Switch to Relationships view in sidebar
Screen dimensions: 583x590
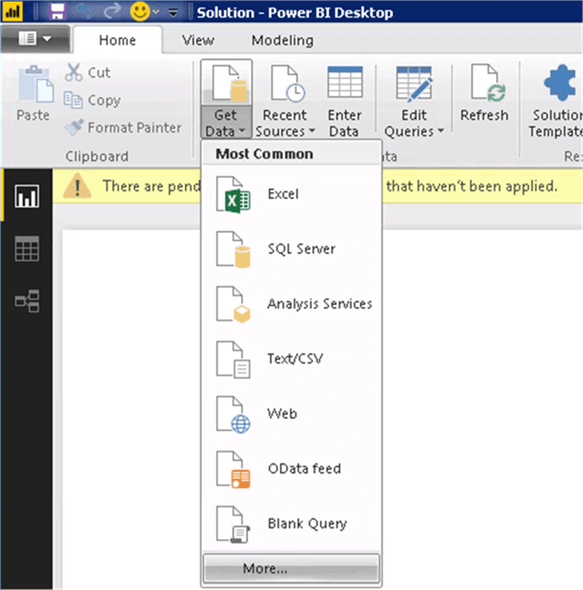coord(26,301)
